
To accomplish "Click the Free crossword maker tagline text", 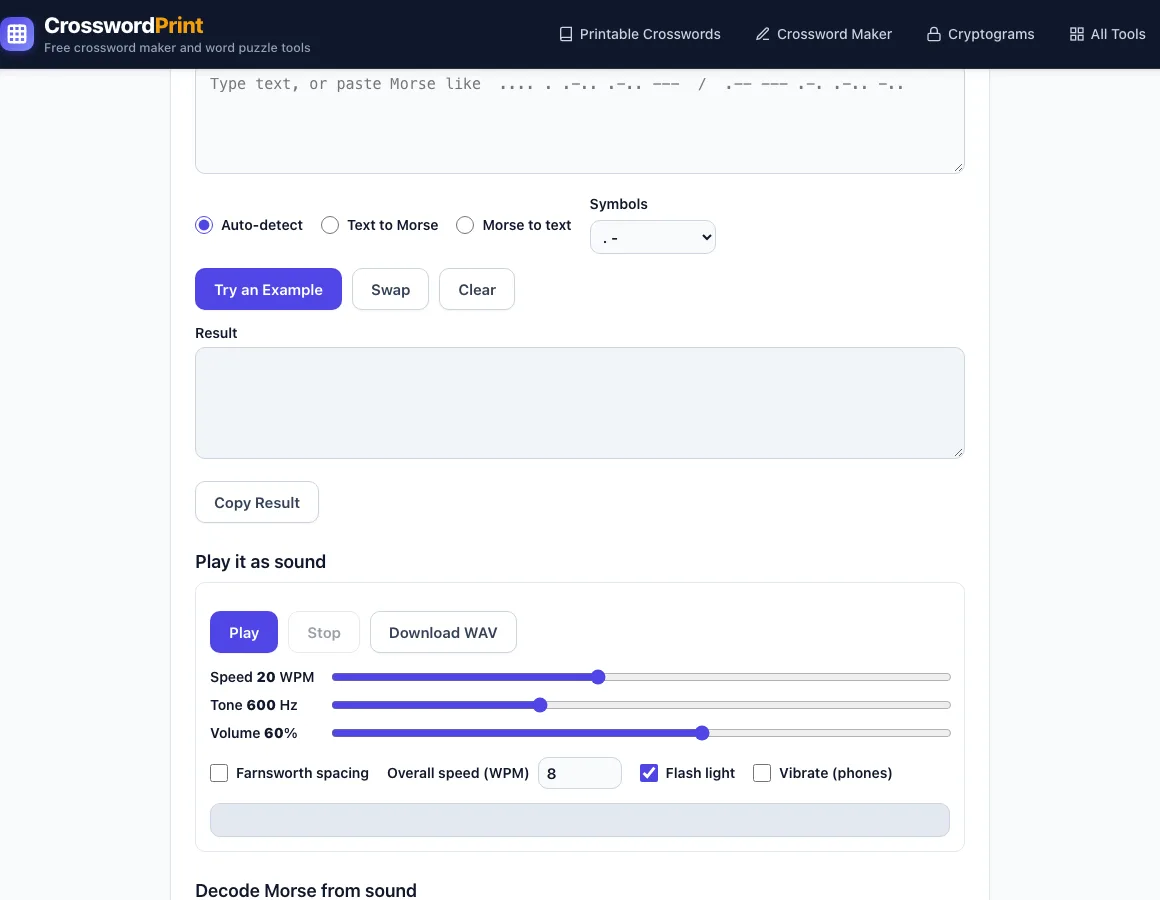I will [x=178, y=47].
